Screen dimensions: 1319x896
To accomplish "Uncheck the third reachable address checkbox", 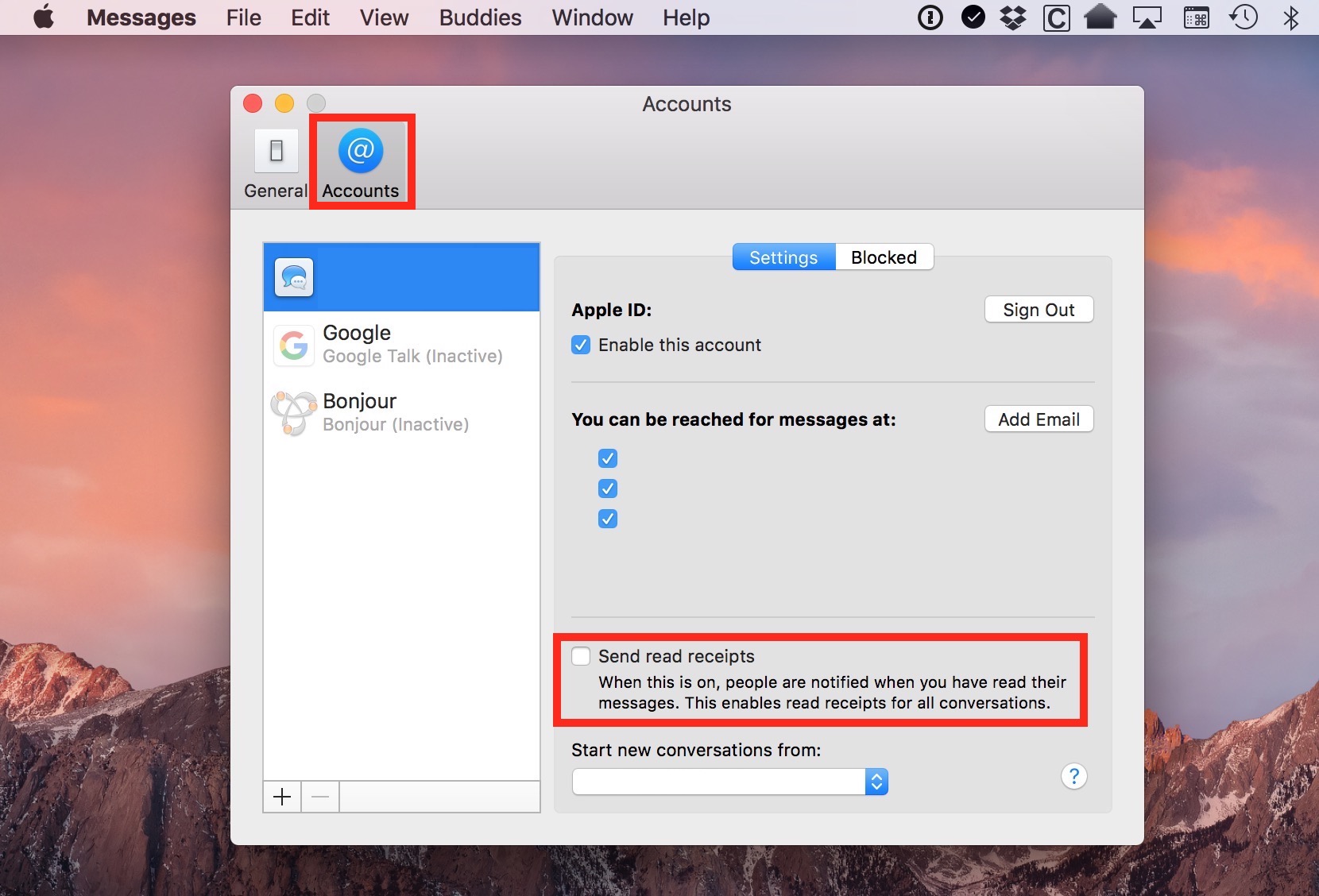I will tap(608, 519).
